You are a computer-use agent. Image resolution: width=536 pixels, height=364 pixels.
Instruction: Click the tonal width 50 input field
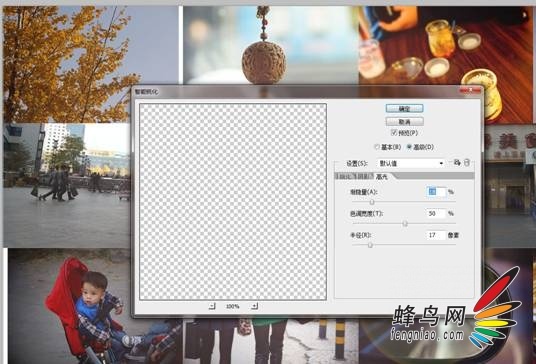coord(436,213)
